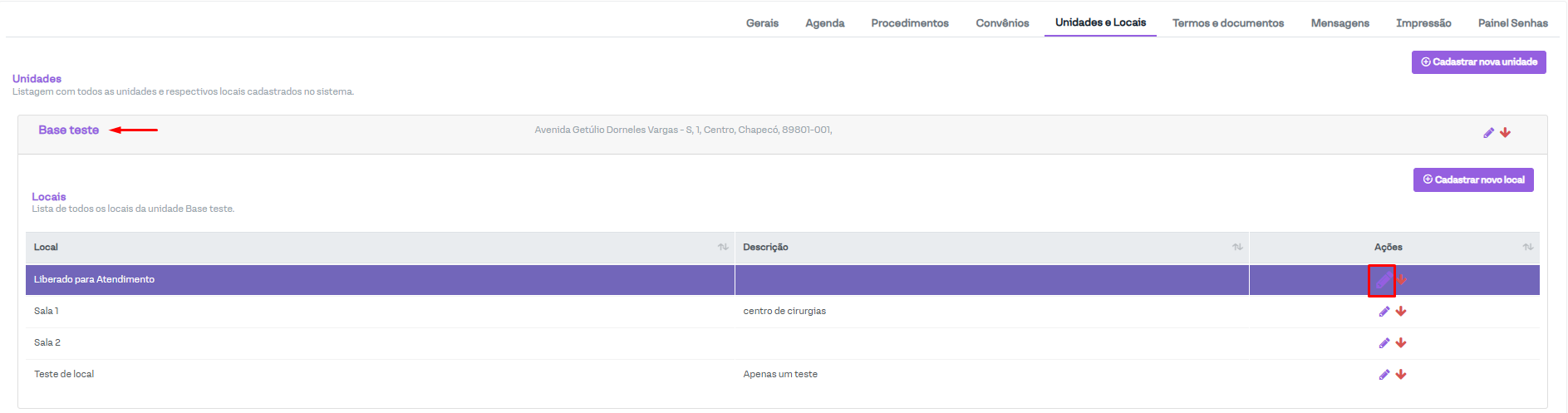Open pencil editor for Teste de local
The height and width of the screenshot is (413, 1568).
point(1384,375)
